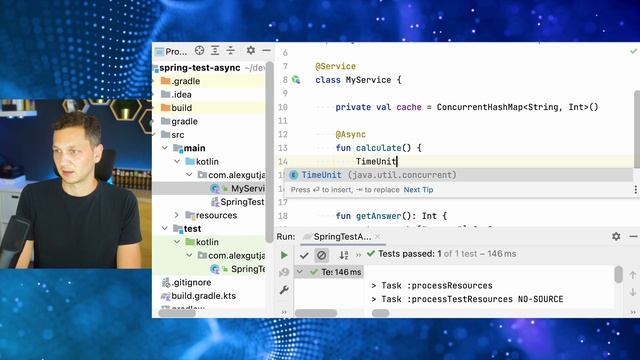640x360 pixels.
Task: Open SpringTe test class under test package
Action: [x=237, y=269]
